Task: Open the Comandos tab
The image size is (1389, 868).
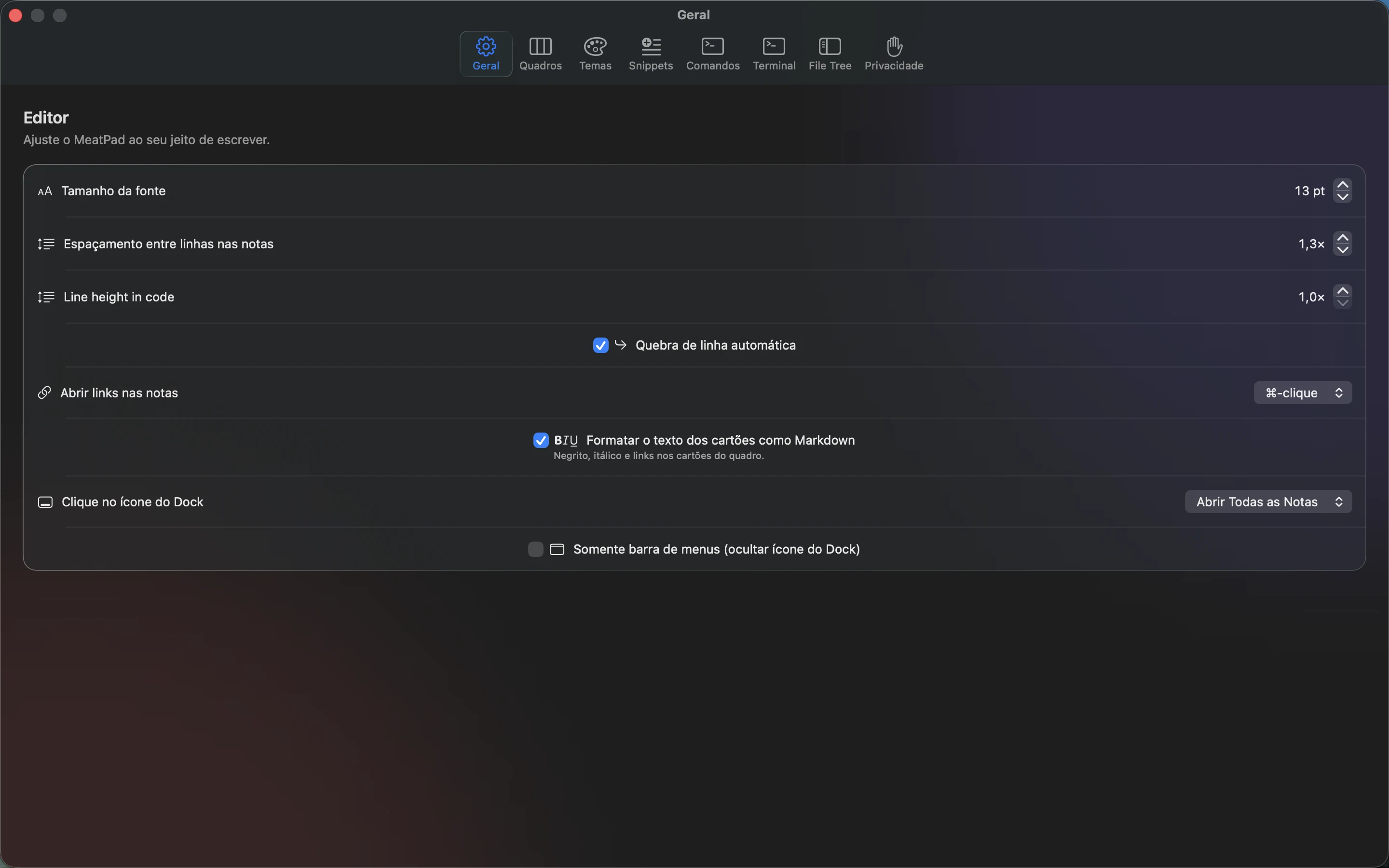Action: click(x=712, y=54)
